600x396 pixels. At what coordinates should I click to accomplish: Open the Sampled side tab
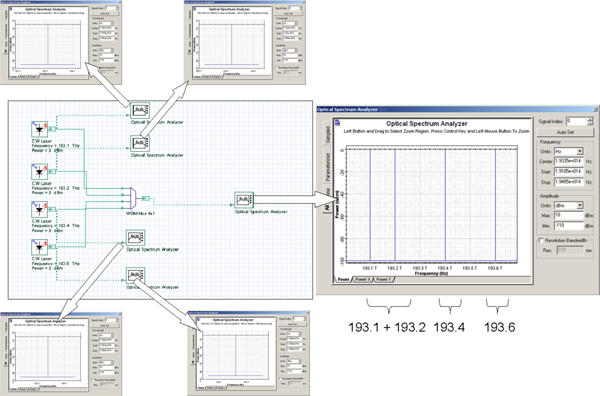(328, 135)
